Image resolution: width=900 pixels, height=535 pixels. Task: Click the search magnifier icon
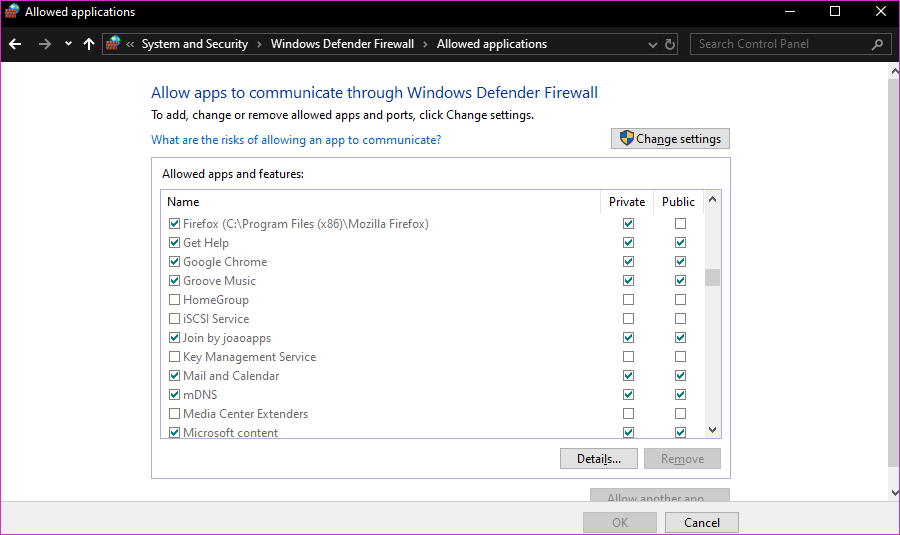[877, 44]
